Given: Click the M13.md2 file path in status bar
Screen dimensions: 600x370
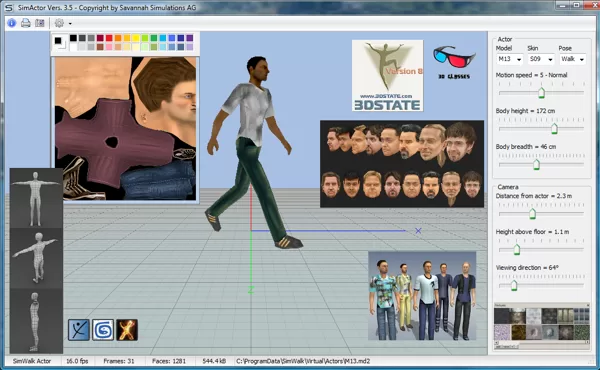Looking at the screenshot, I should pyautogui.click(x=303, y=361).
